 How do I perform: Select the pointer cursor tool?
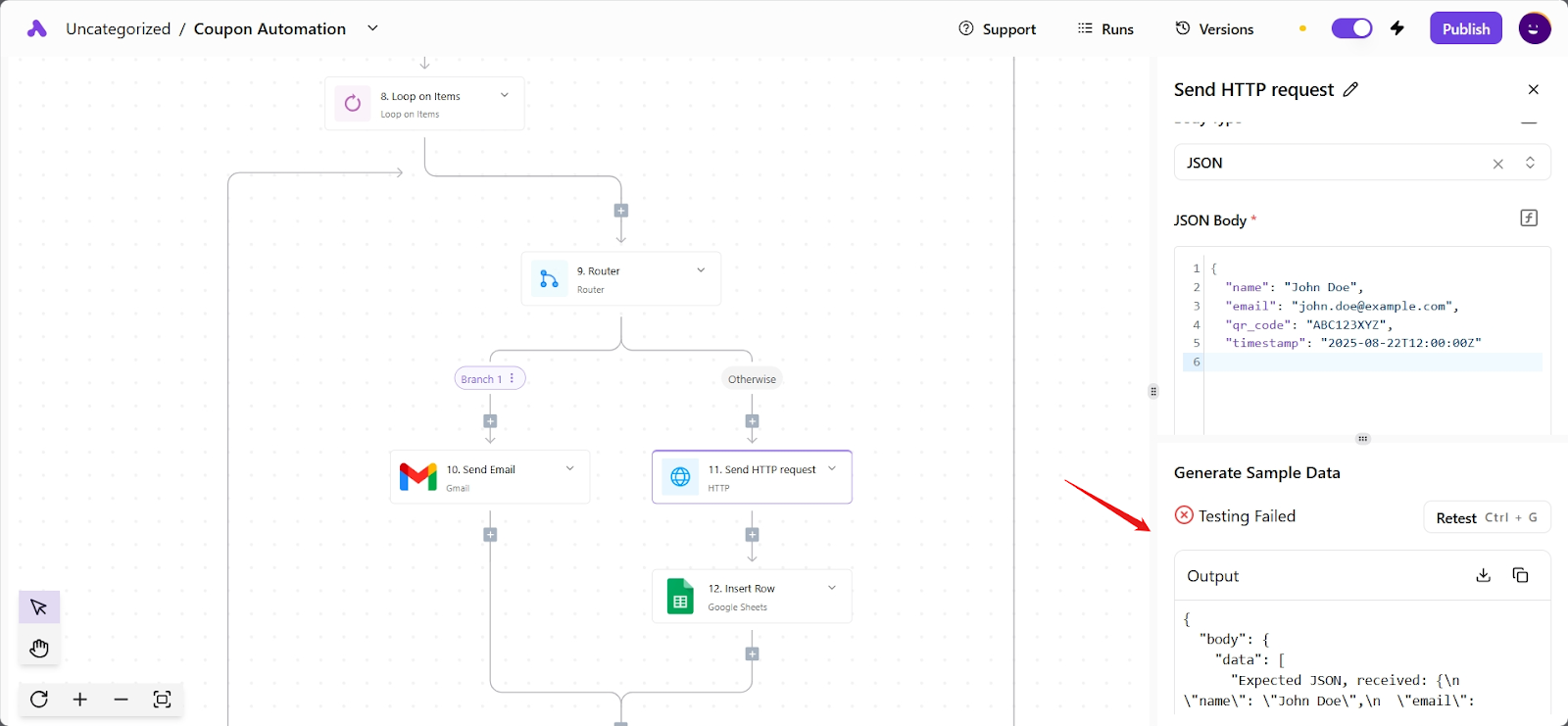(39, 607)
